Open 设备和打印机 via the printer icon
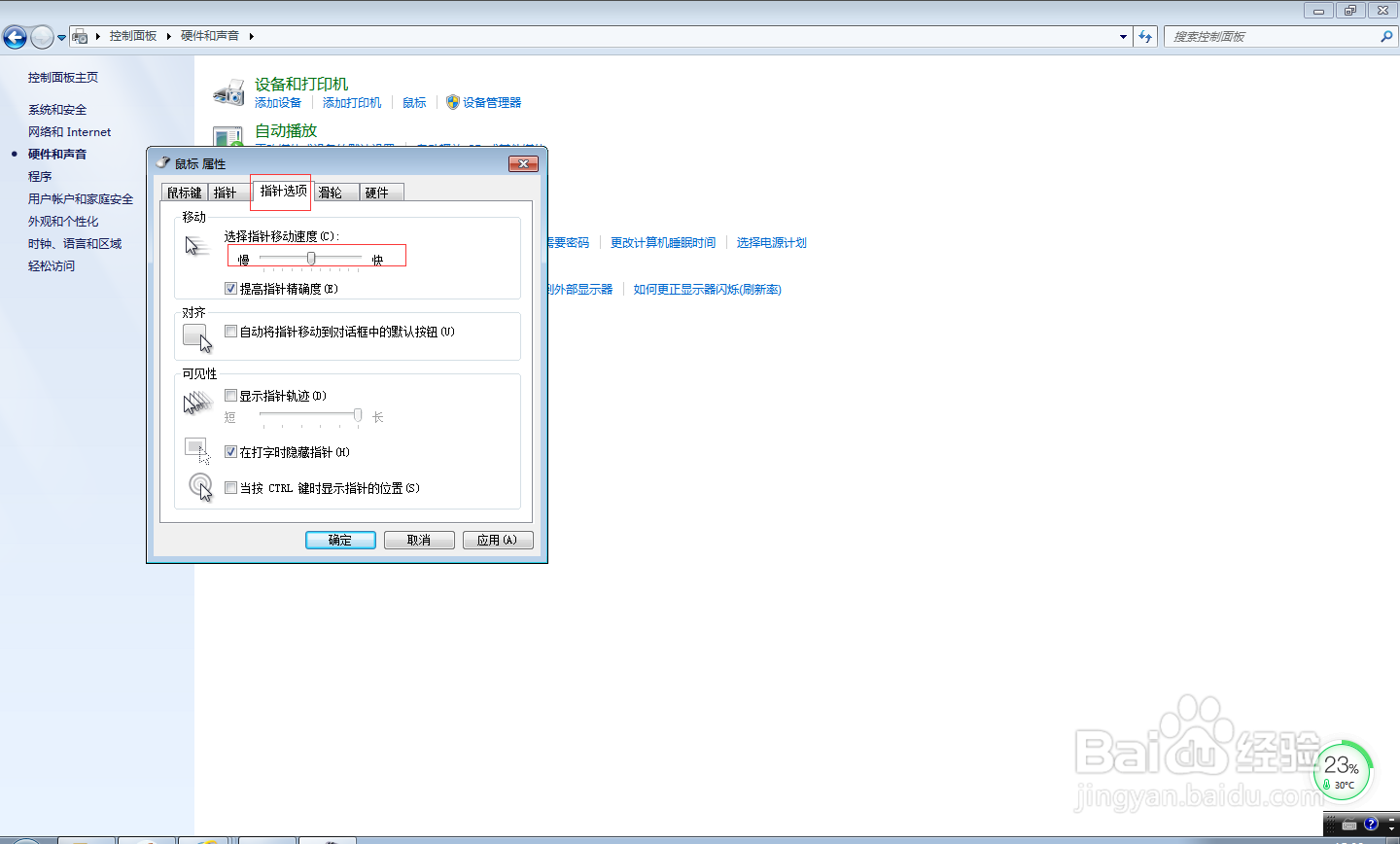 227,92
